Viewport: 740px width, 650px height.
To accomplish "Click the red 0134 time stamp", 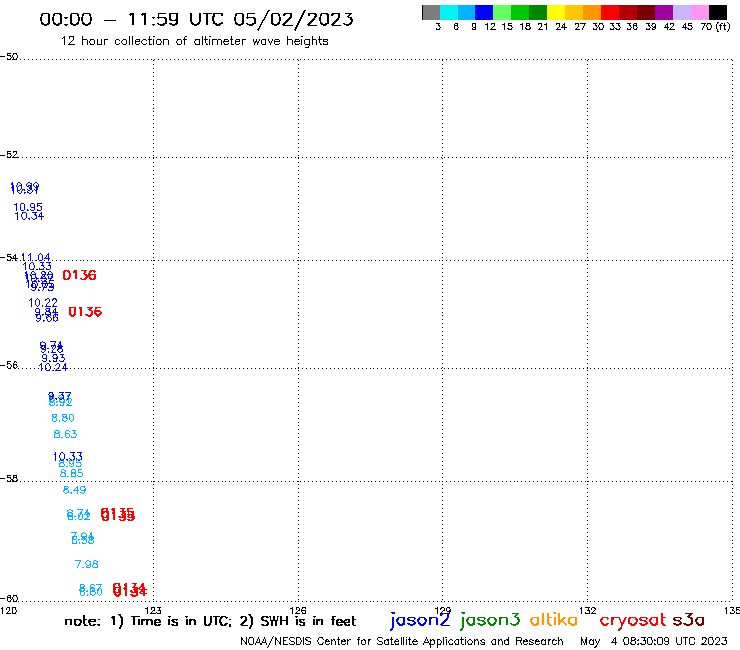I will pos(130,590).
